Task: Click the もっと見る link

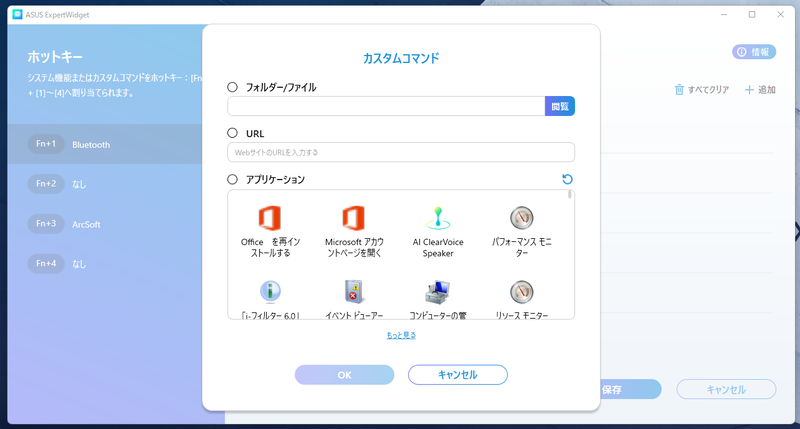Action: [x=401, y=335]
